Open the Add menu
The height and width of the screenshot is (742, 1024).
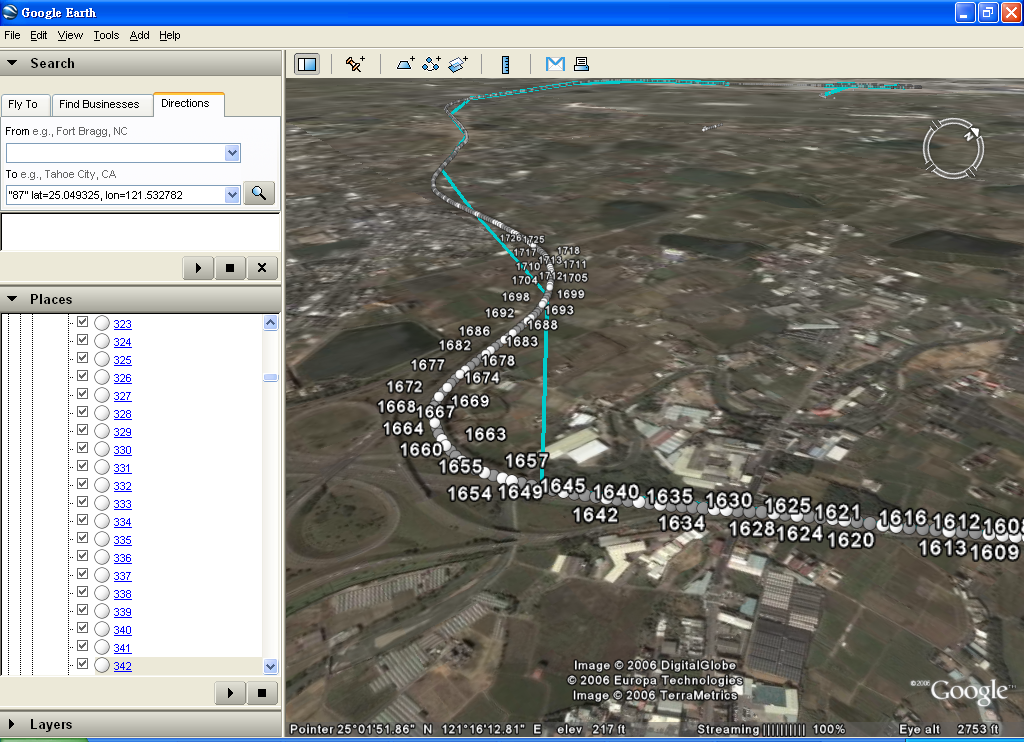pyautogui.click(x=139, y=35)
